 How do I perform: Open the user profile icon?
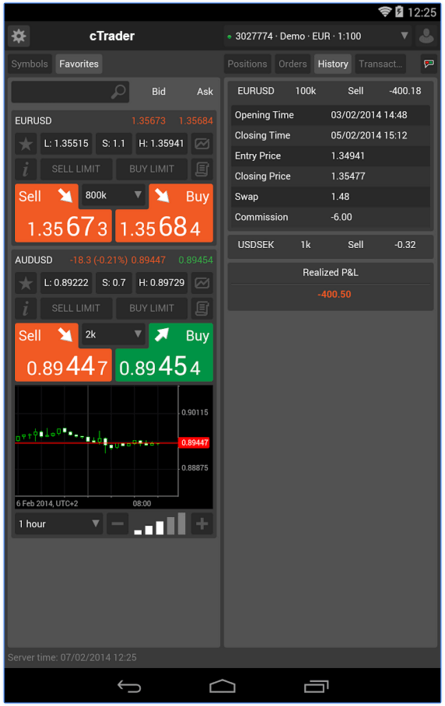point(426,36)
